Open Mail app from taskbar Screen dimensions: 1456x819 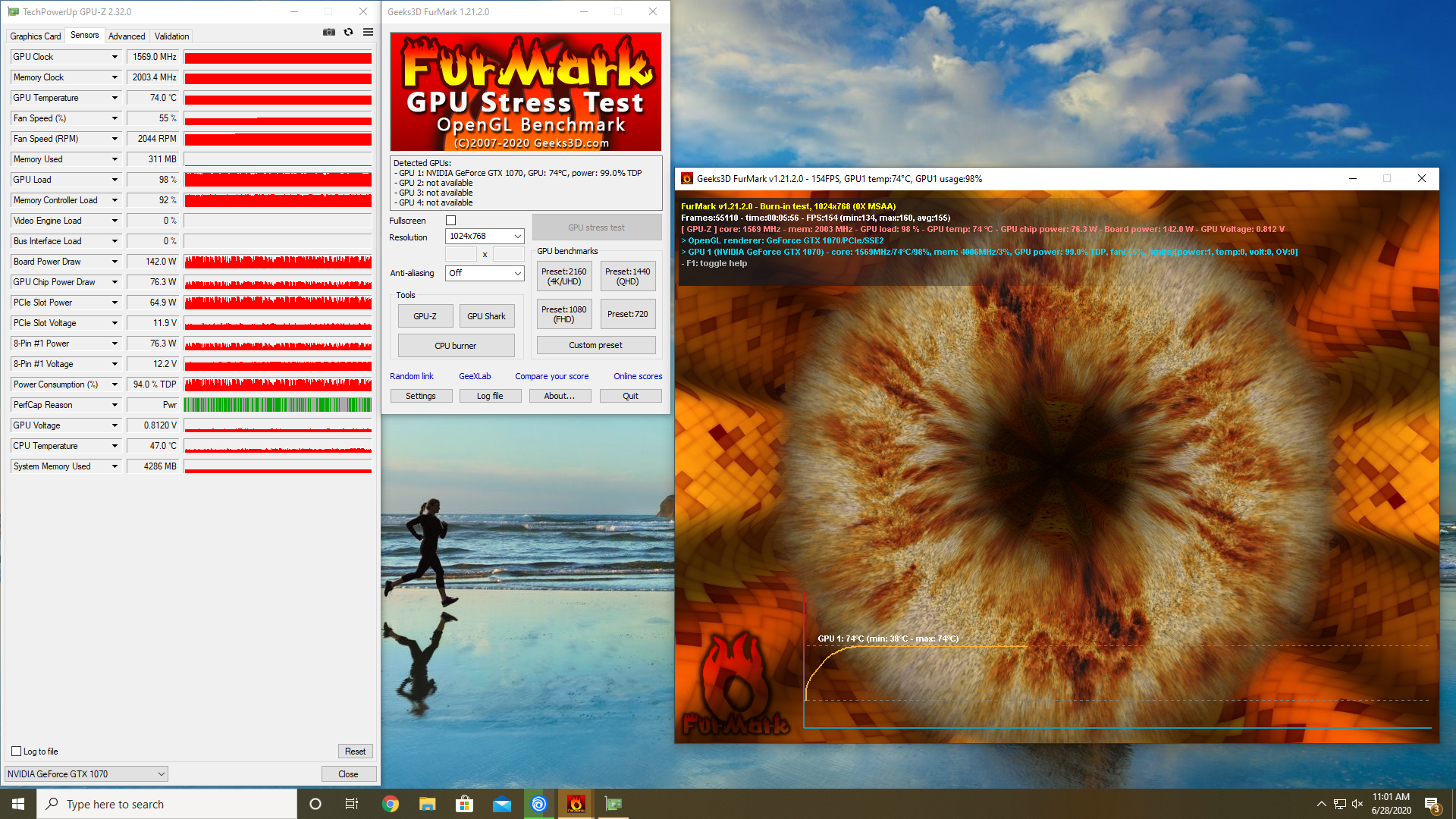(502, 804)
